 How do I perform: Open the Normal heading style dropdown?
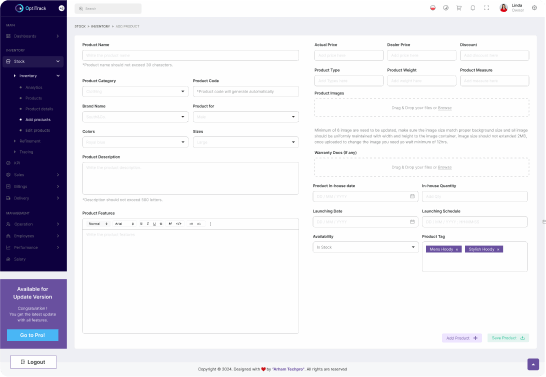98,224
